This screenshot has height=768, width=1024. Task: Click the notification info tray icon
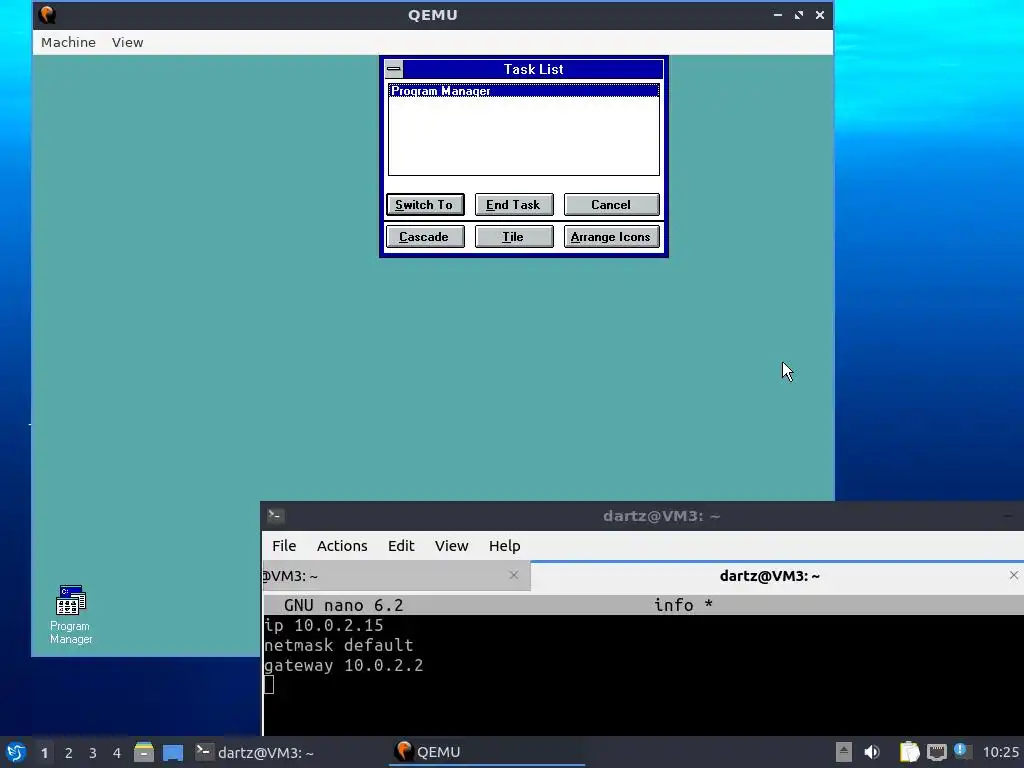point(961,751)
